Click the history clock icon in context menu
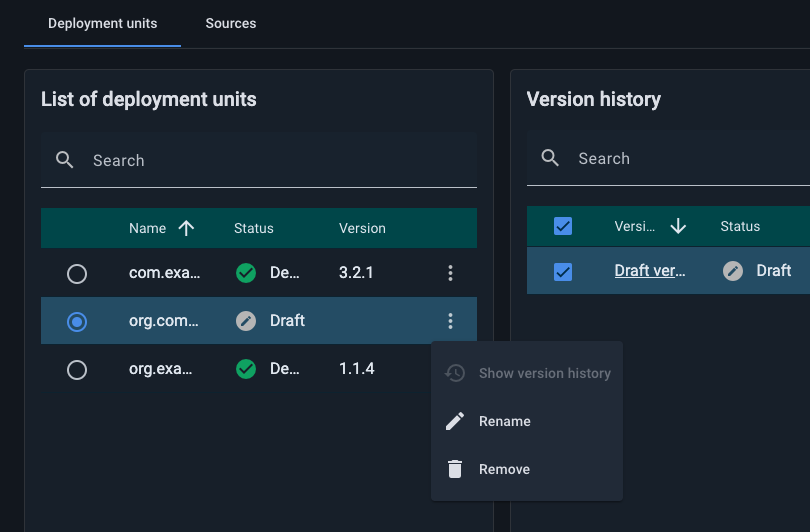Screen dimensions: 810x532 (x=455, y=373)
